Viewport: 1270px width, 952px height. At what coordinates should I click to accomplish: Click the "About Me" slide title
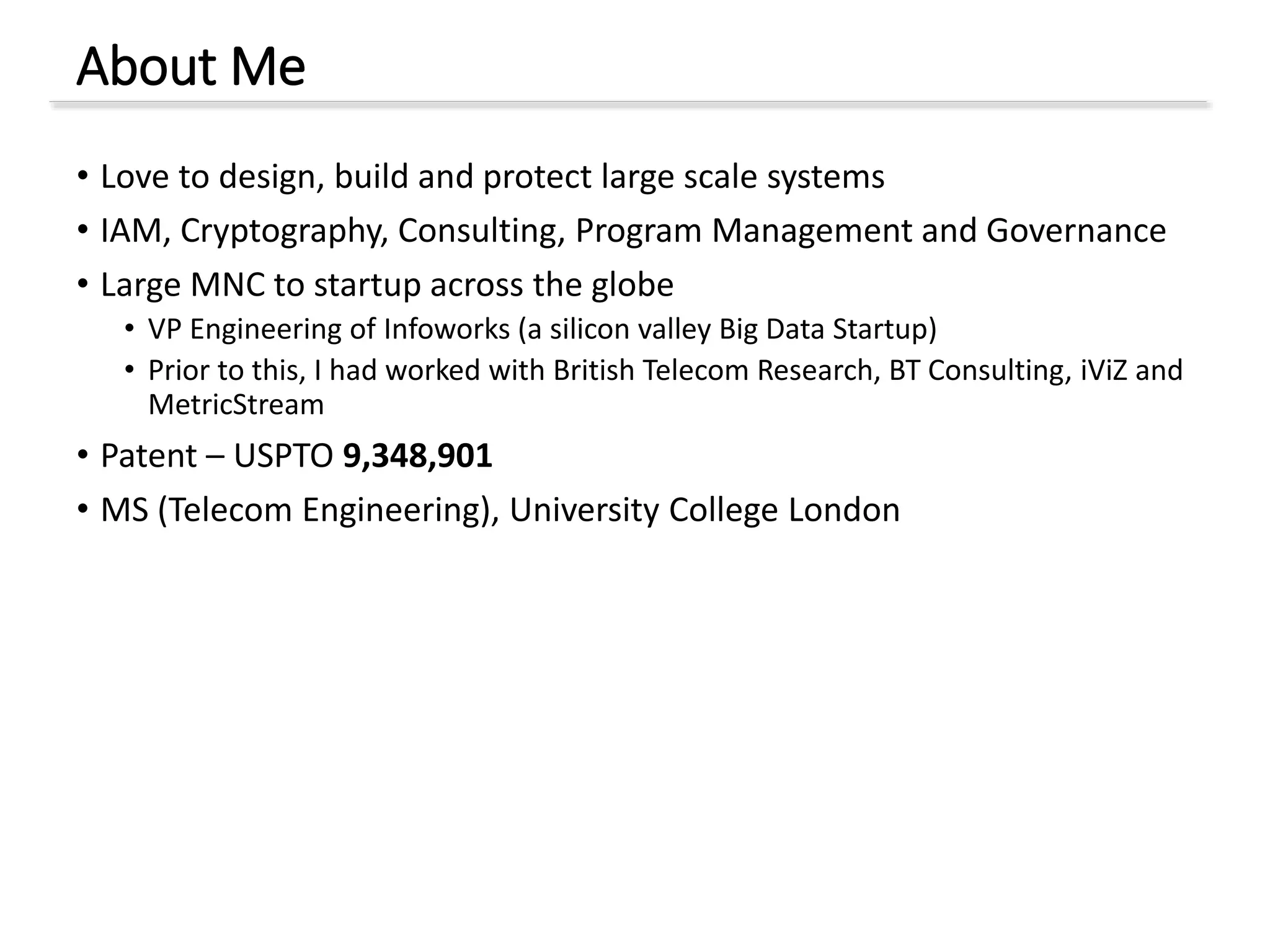(190, 66)
